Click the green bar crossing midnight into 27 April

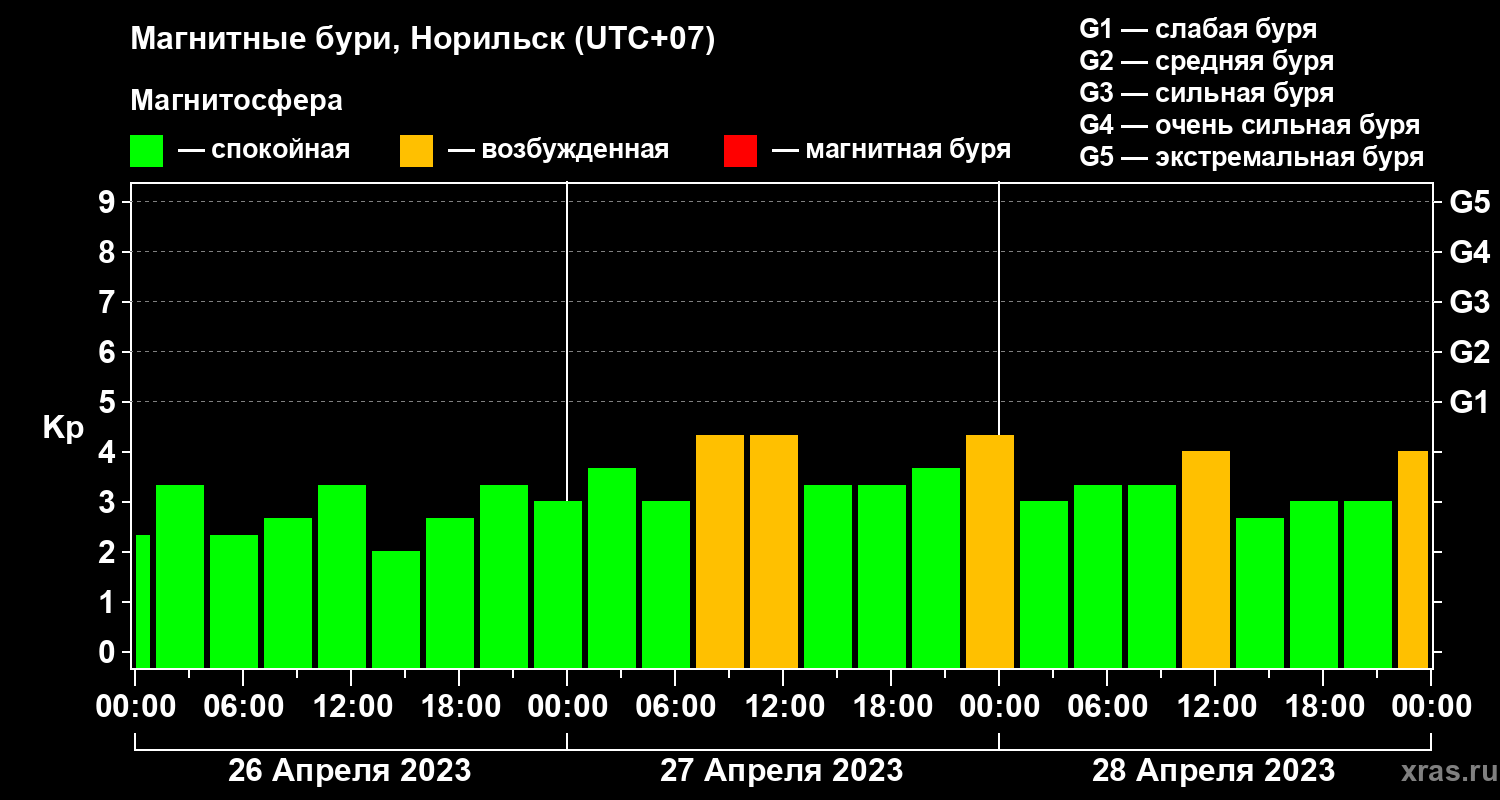click(x=558, y=584)
